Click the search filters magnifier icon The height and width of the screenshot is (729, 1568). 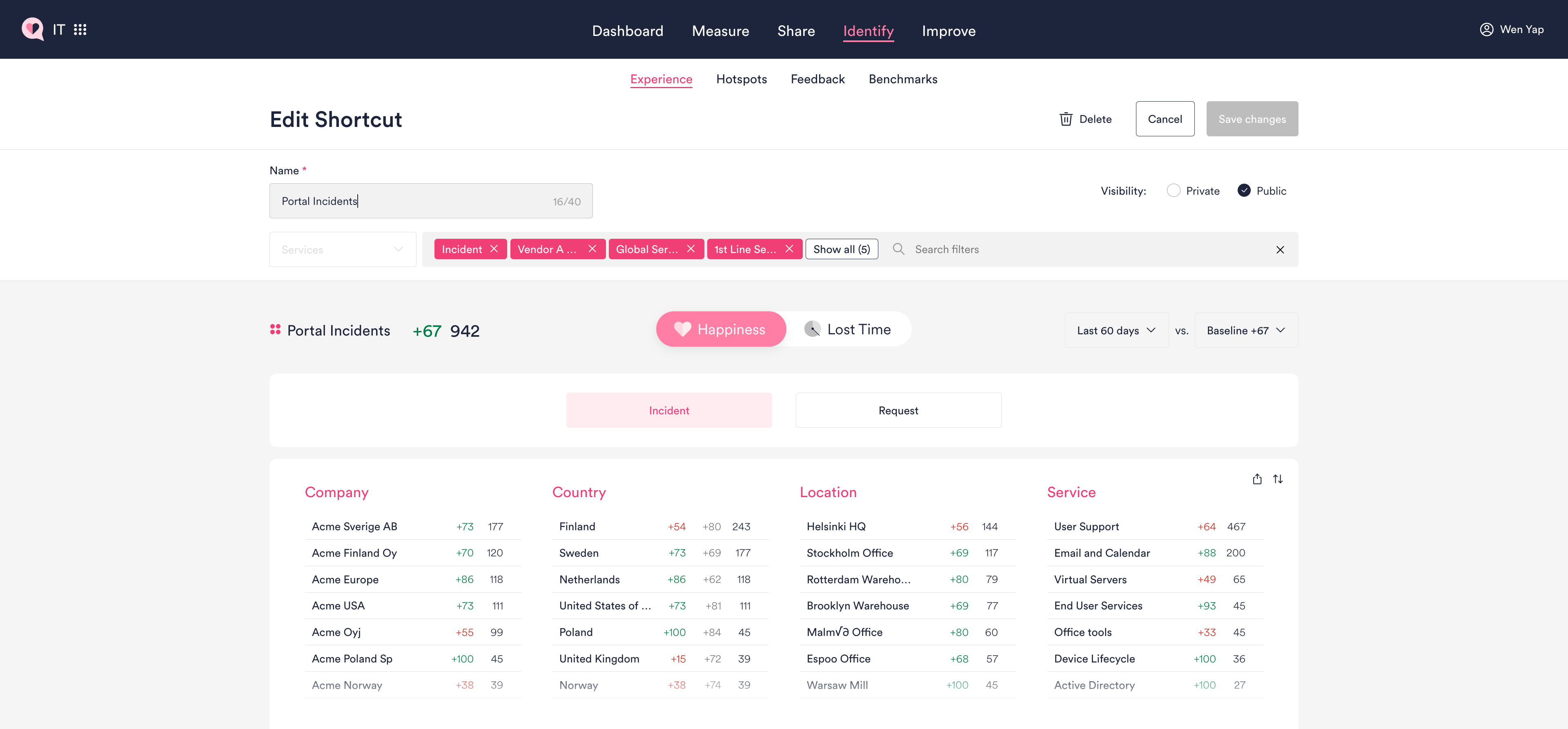(x=898, y=249)
